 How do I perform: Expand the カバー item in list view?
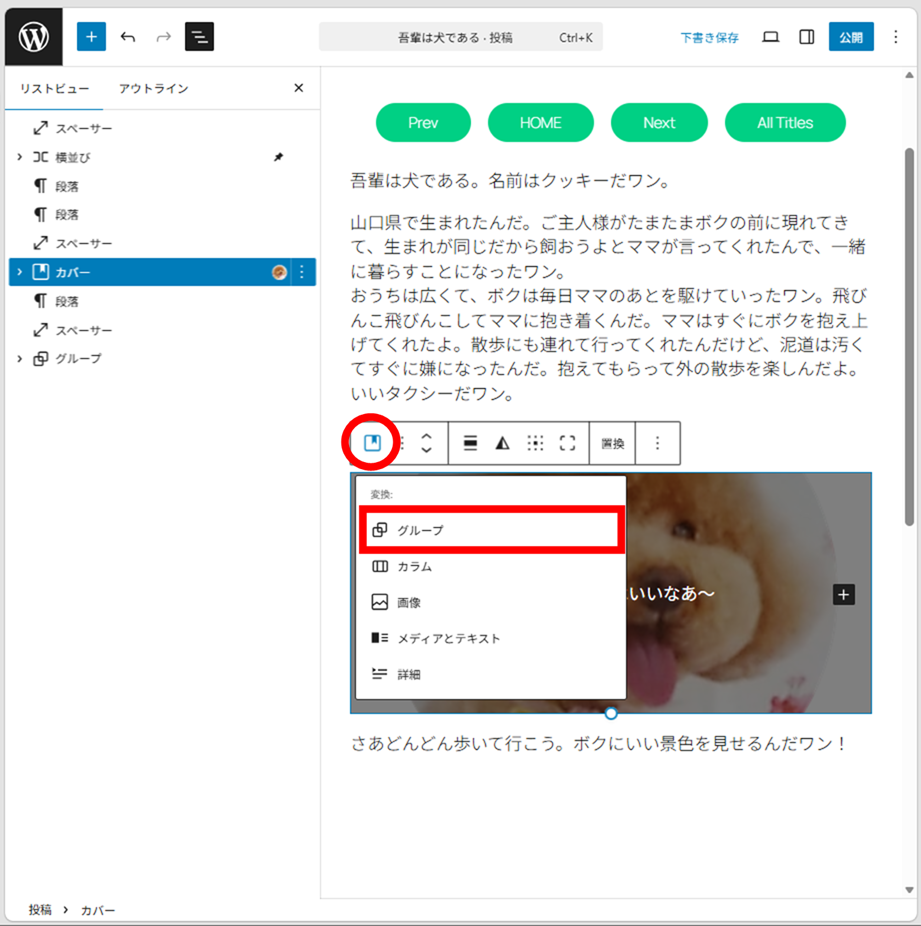(20, 272)
